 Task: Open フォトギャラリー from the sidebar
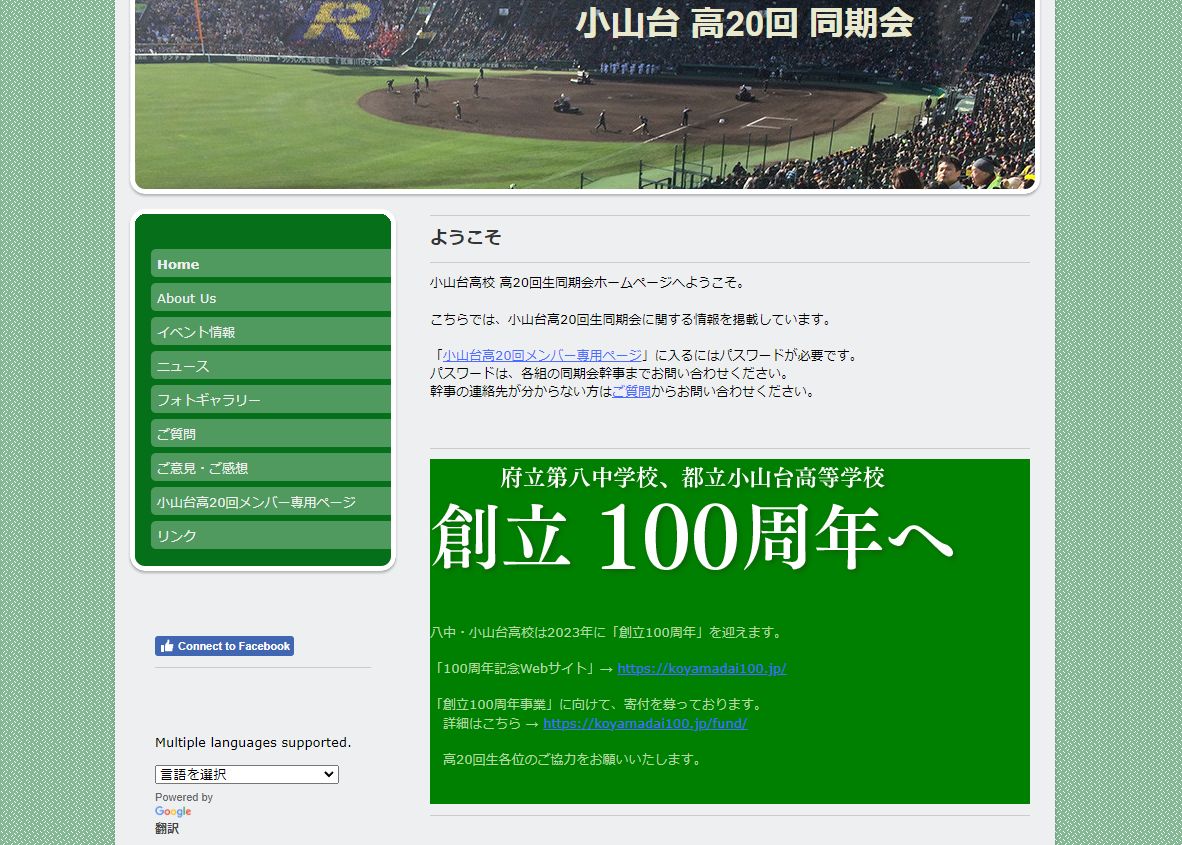point(270,400)
